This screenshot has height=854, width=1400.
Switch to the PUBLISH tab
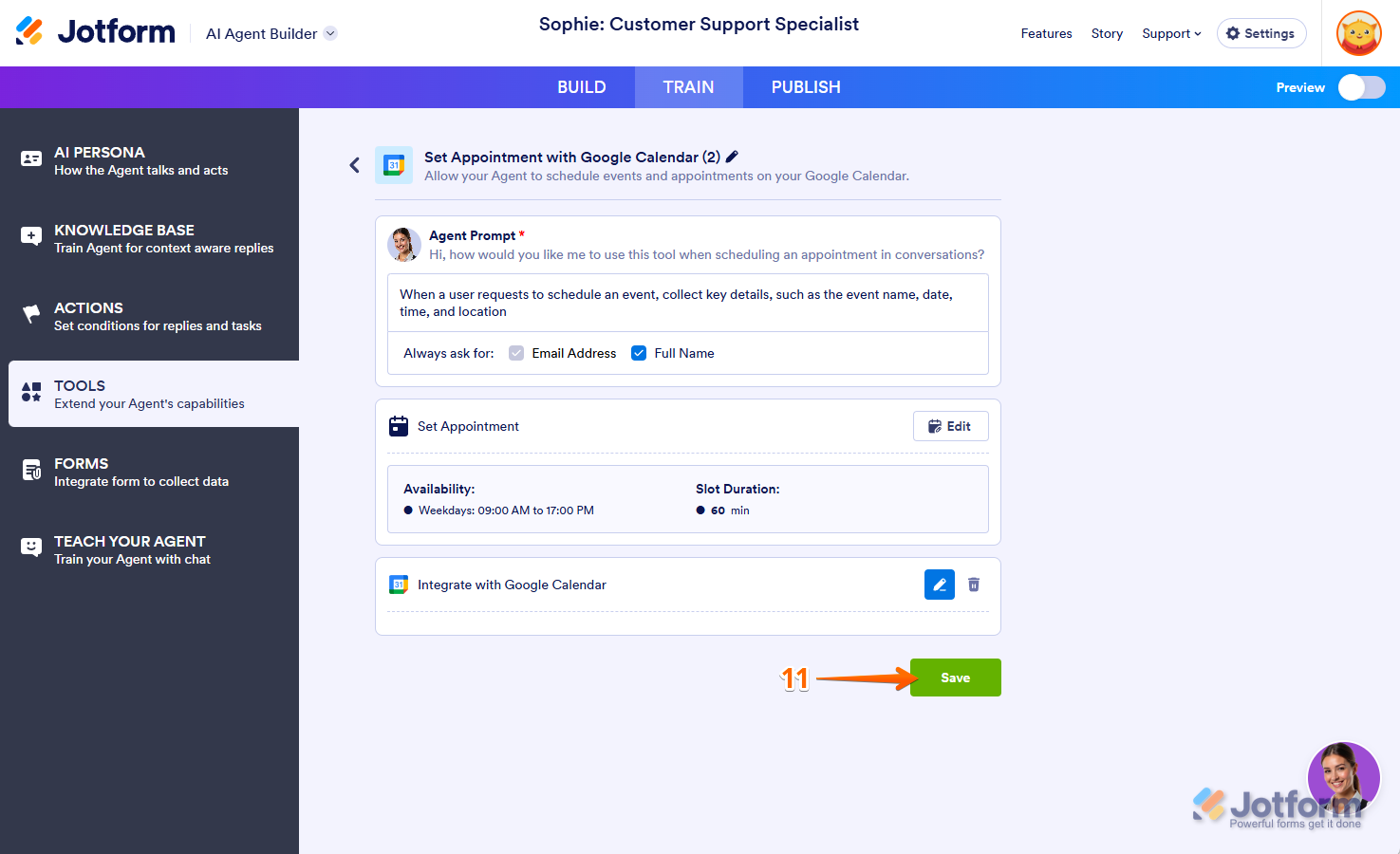pos(806,87)
